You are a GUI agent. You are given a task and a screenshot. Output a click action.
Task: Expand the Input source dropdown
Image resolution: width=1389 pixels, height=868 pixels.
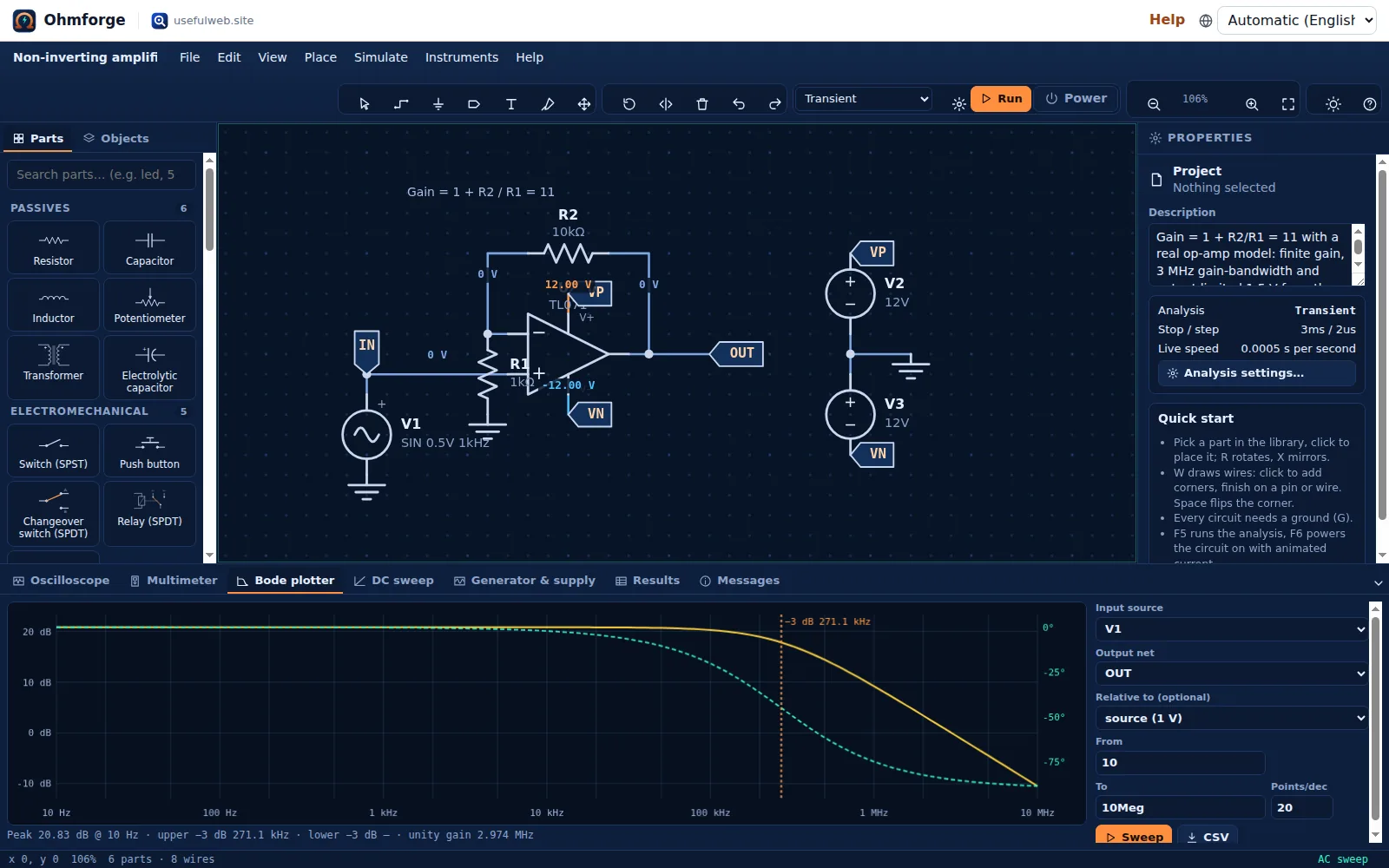point(1232,629)
